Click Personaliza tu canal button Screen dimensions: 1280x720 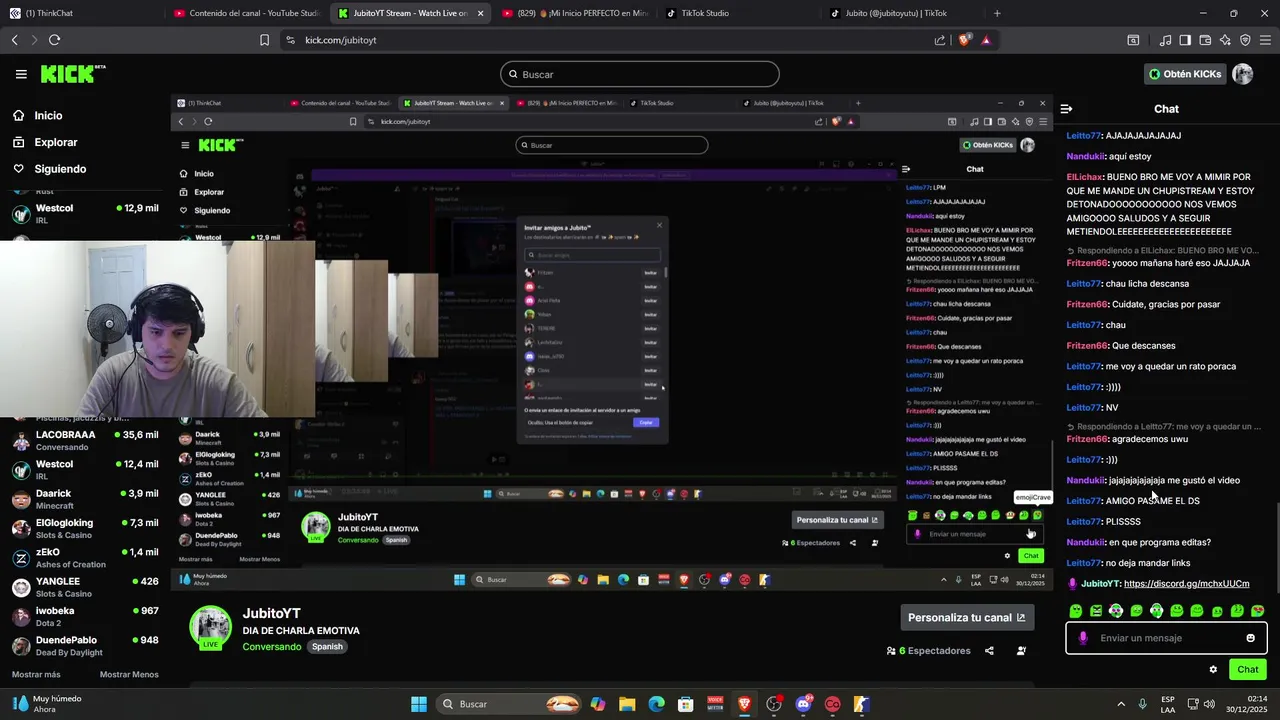coord(966,618)
